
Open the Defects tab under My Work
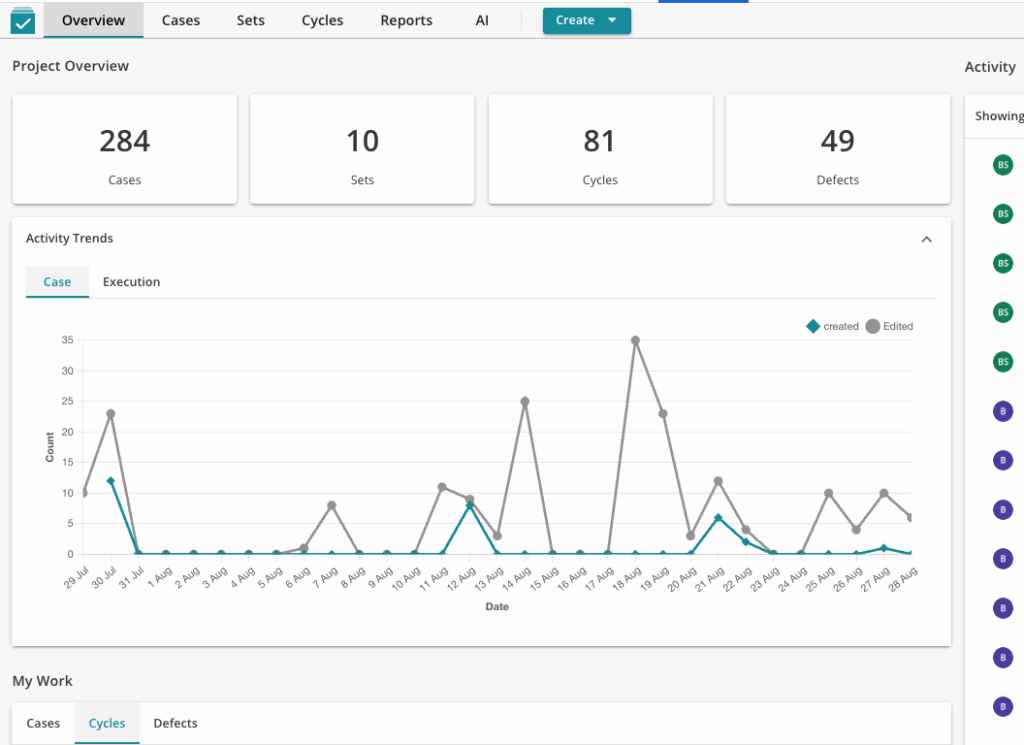[175, 723]
